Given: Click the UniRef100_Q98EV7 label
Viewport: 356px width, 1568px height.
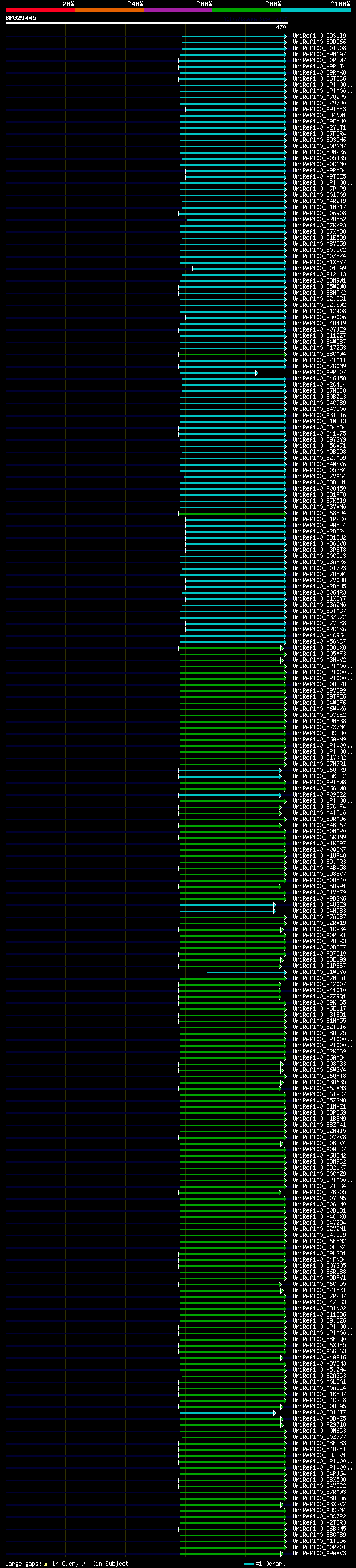Looking at the screenshot, I should [x=319, y=874].
